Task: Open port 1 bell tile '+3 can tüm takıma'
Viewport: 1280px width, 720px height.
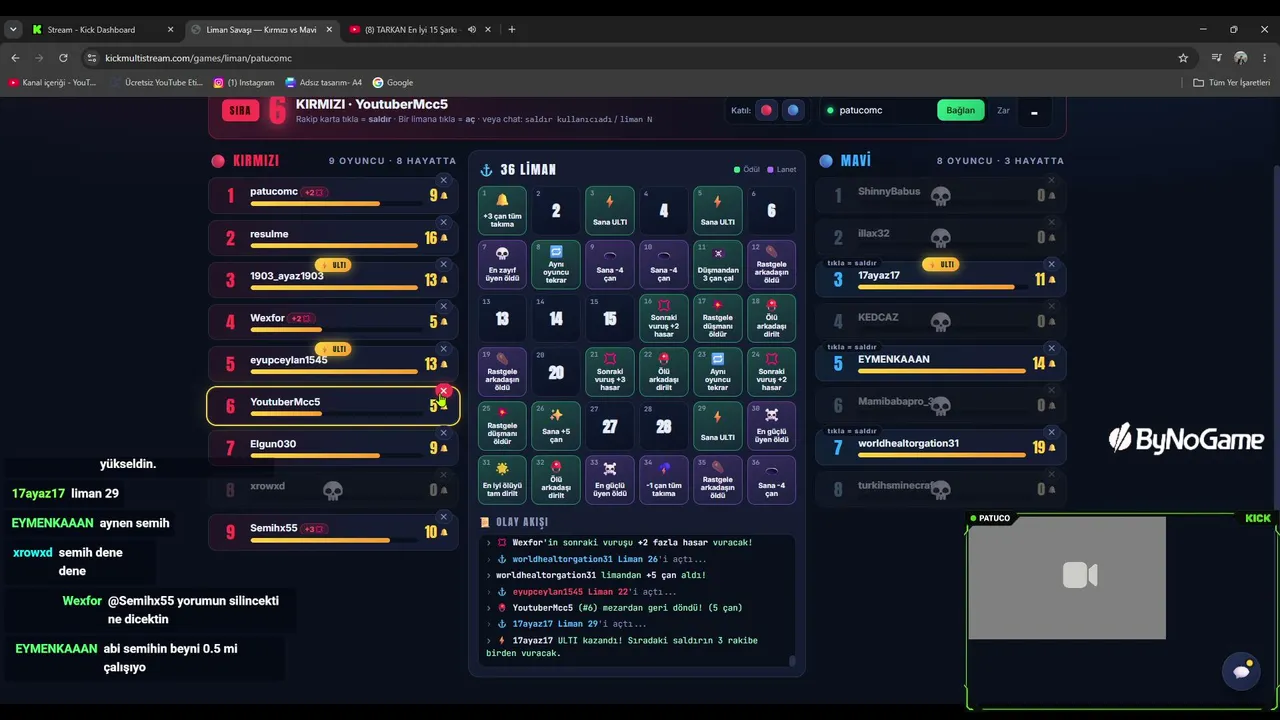Action: pos(502,210)
